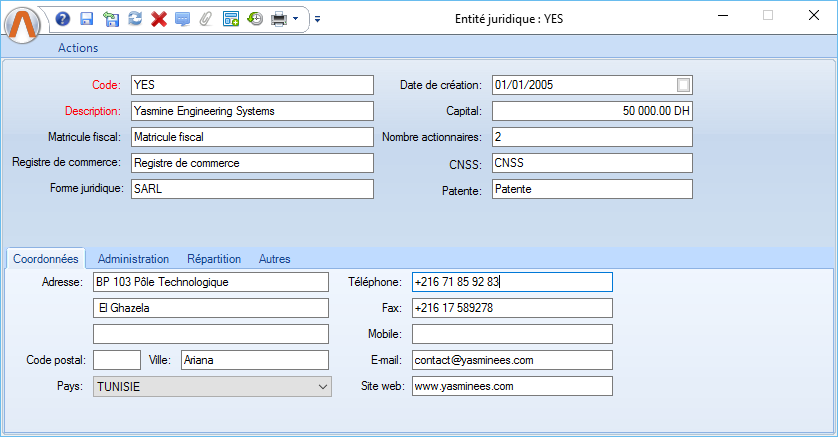The width and height of the screenshot is (838, 437).
Task: Click the blue help question mark icon
Action: click(x=63, y=18)
